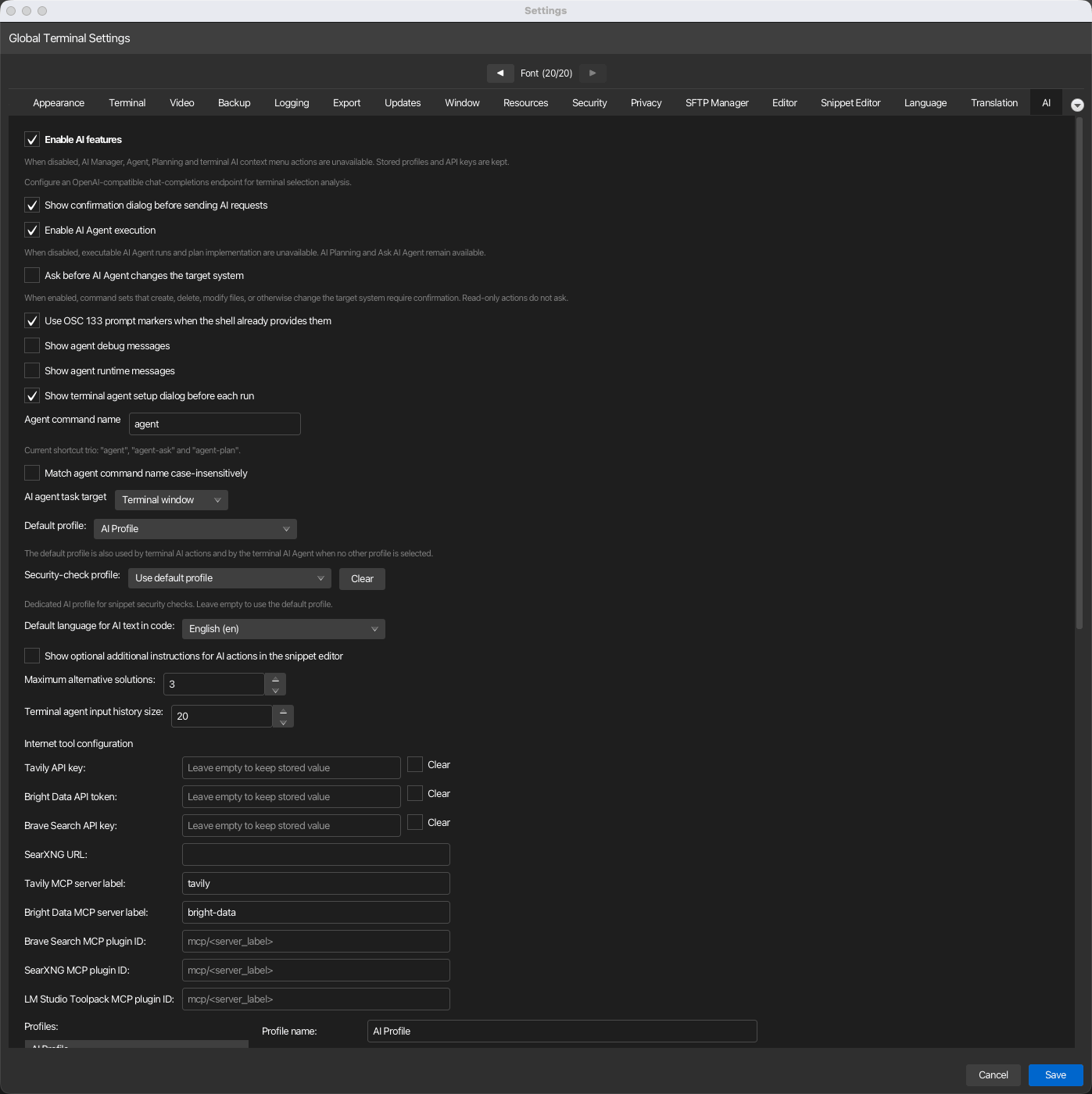This screenshot has width=1092, height=1094.
Task: Click the SearXNG MCP plugin ID field
Action: pos(316,971)
